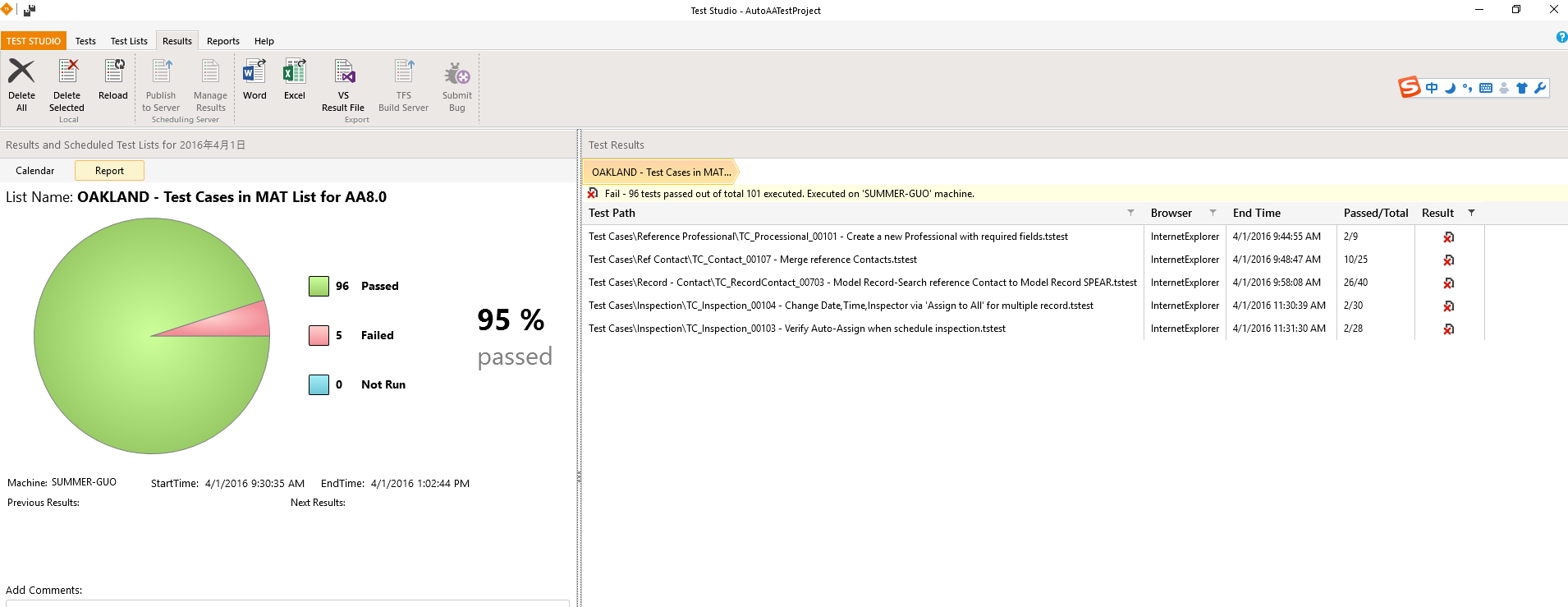Sort by the End Time column header
The height and width of the screenshot is (607, 1568).
pyautogui.click(x=1257, y=213)
